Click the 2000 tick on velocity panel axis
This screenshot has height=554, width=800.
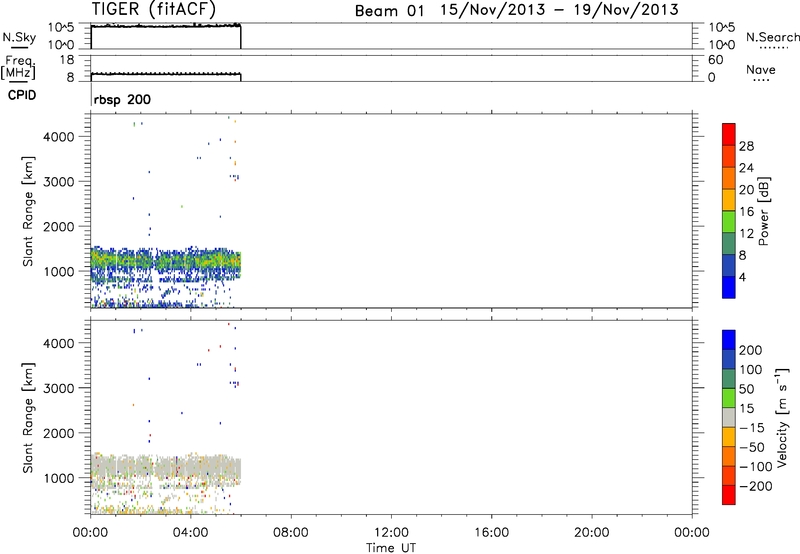pyautogui.click(x=59, y=433)
